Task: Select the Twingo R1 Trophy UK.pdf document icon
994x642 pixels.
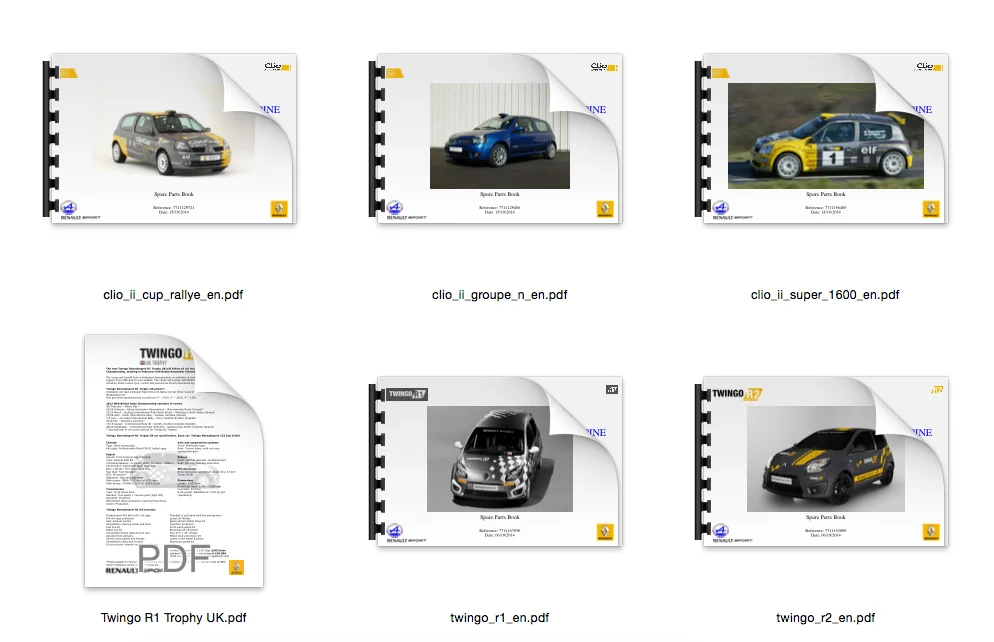Action: click(x=174, y=461)
